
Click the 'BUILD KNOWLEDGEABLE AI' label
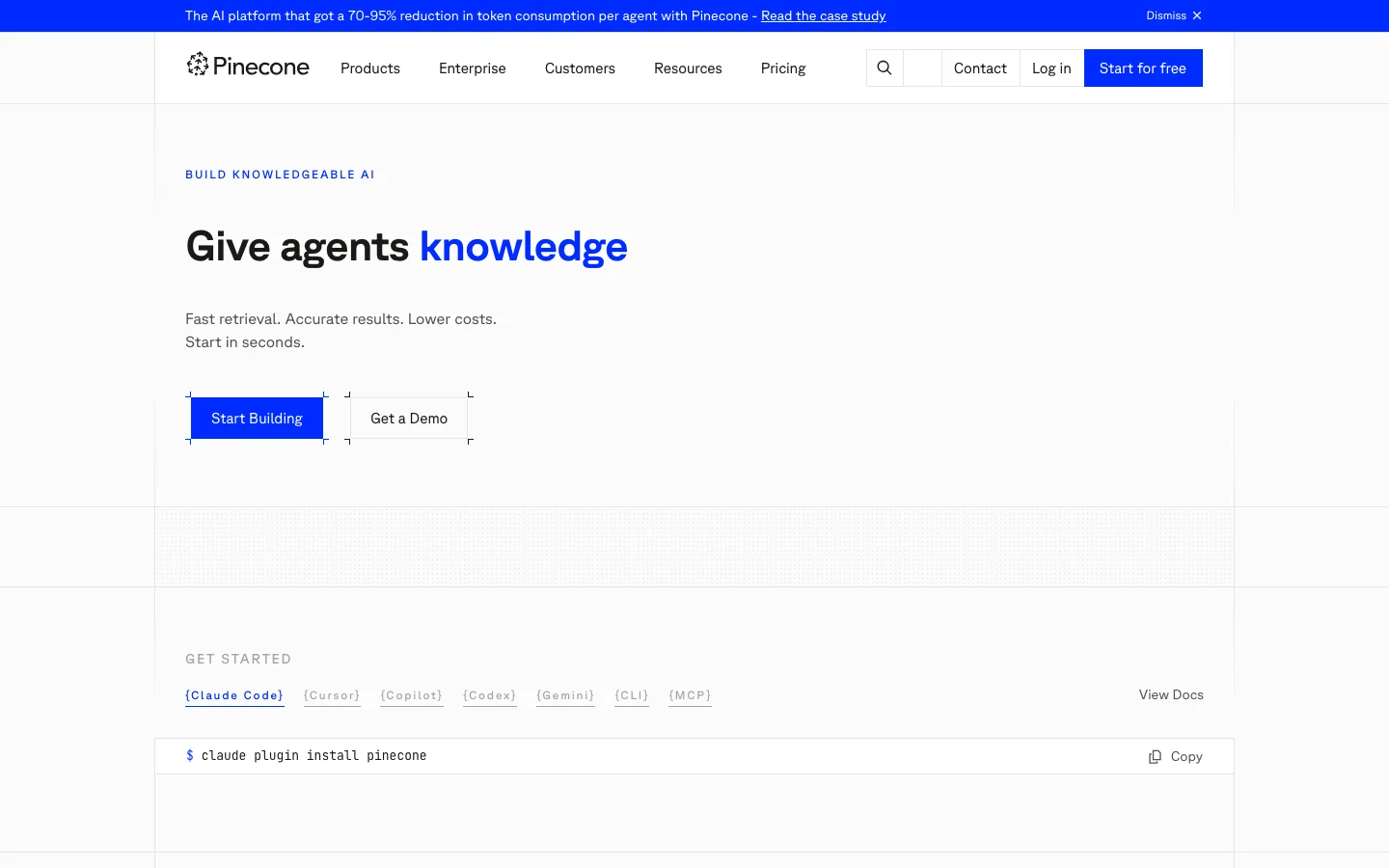[x=280, y=175]
